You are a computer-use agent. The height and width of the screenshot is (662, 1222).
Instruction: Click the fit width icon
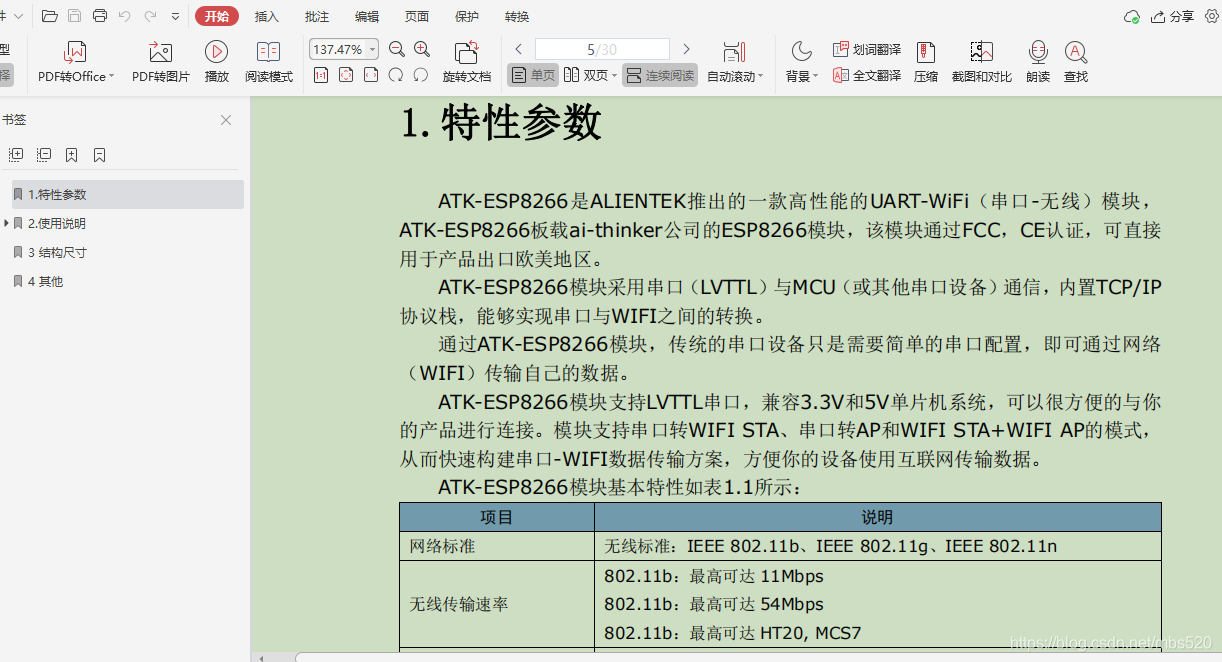click(371, 75)
